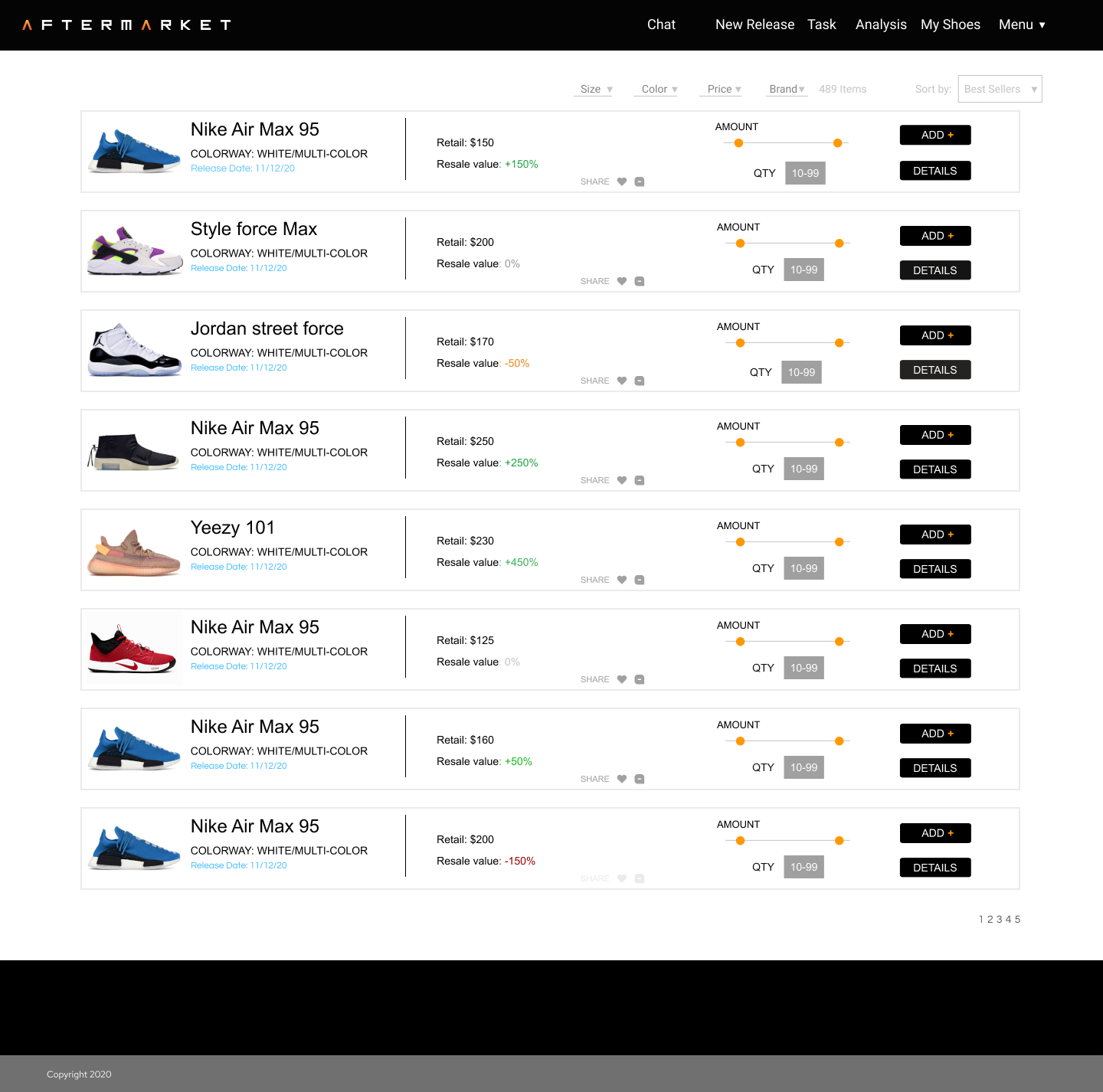Click right amount slider handle for Style force Max
1103x1092 pixels.
(840, 244)
